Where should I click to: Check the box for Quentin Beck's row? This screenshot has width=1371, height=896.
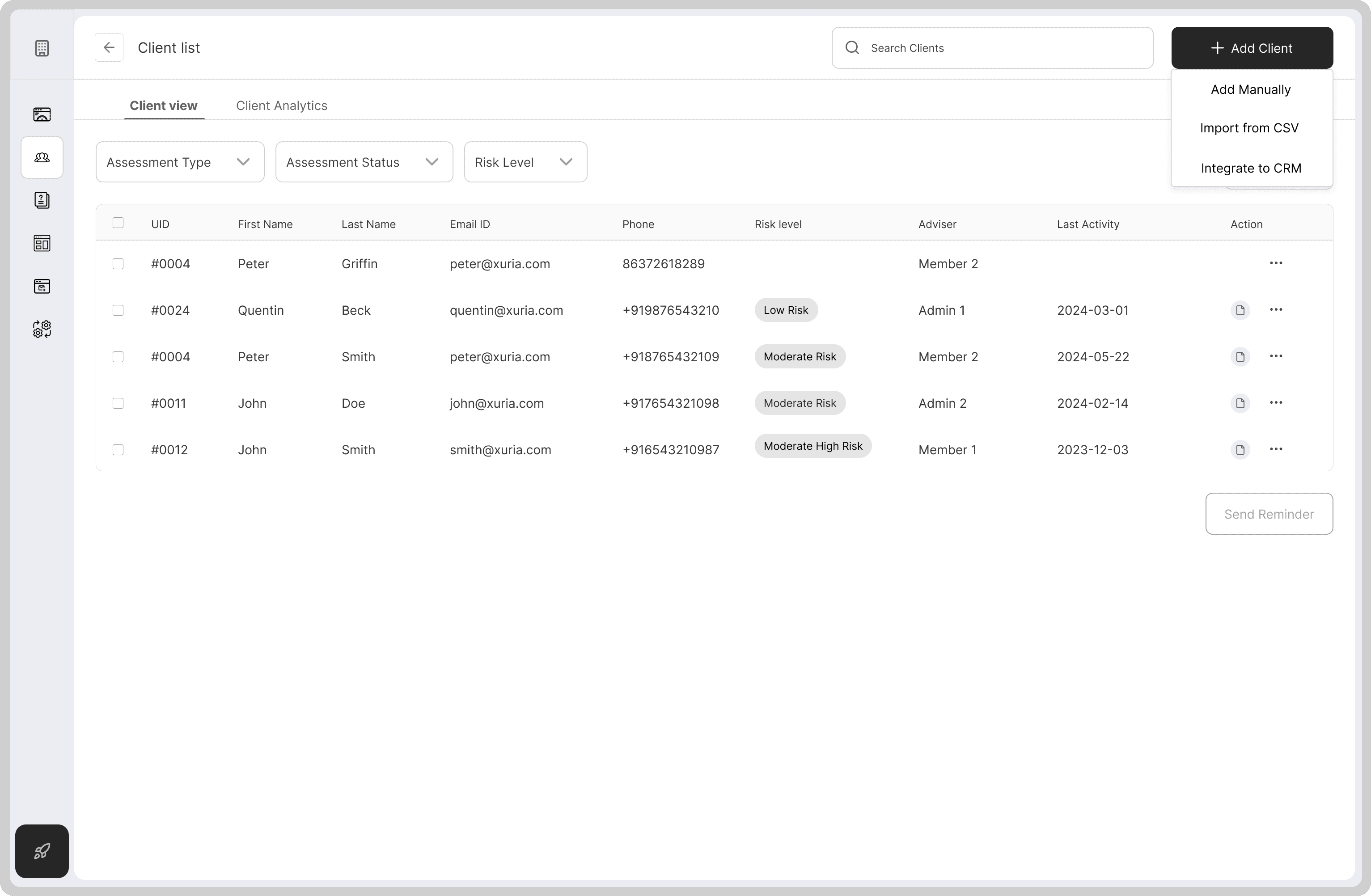(x=118, y=310)
